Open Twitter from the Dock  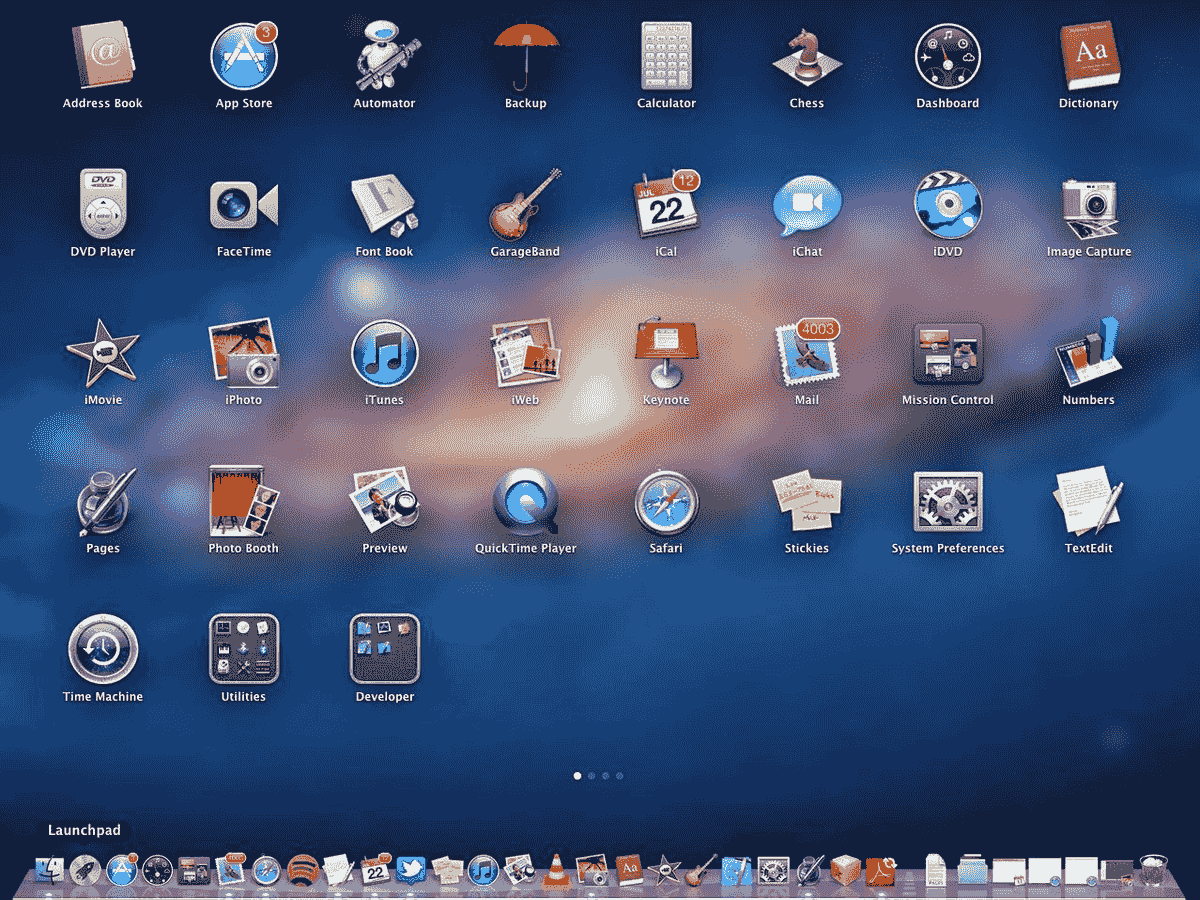coord(413,868)
